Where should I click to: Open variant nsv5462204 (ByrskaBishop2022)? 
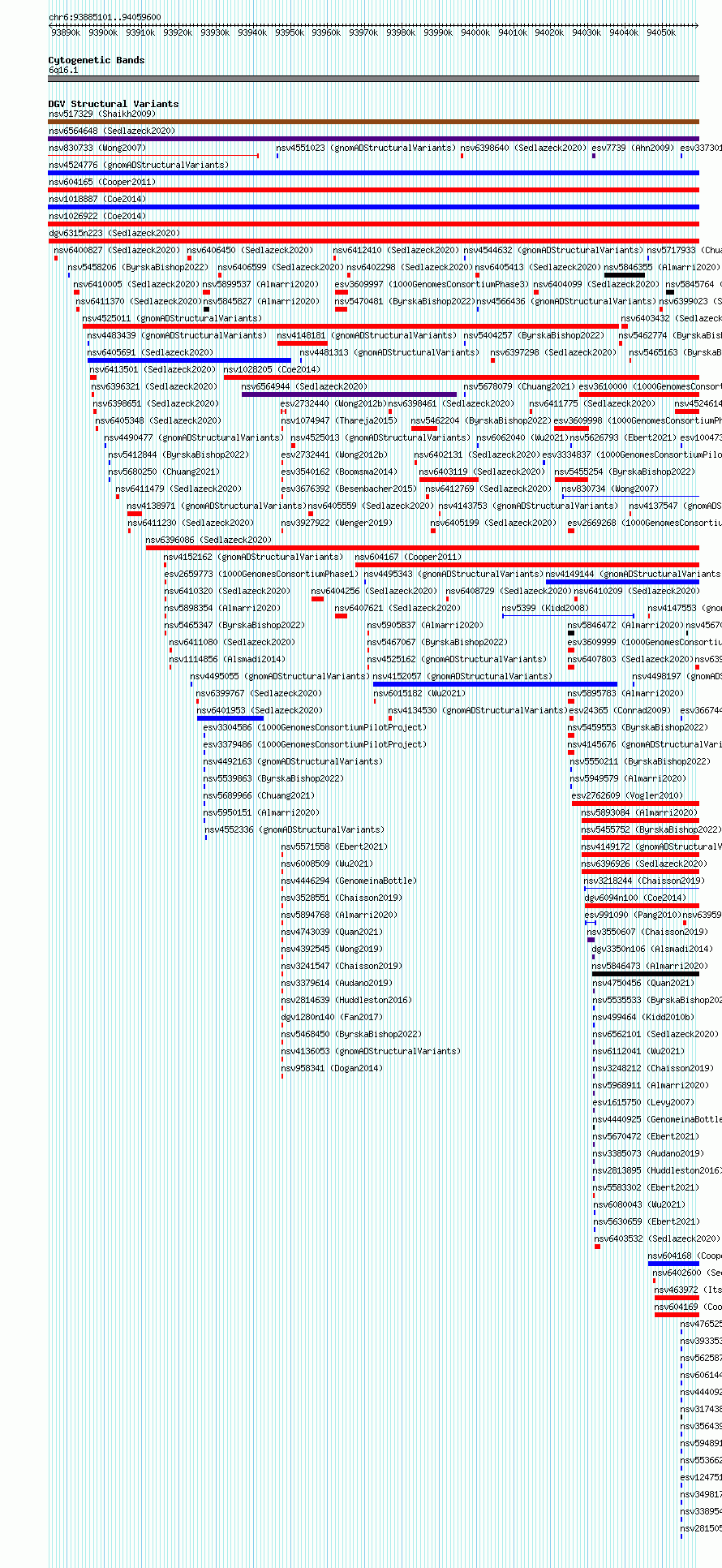pos(481,421)
